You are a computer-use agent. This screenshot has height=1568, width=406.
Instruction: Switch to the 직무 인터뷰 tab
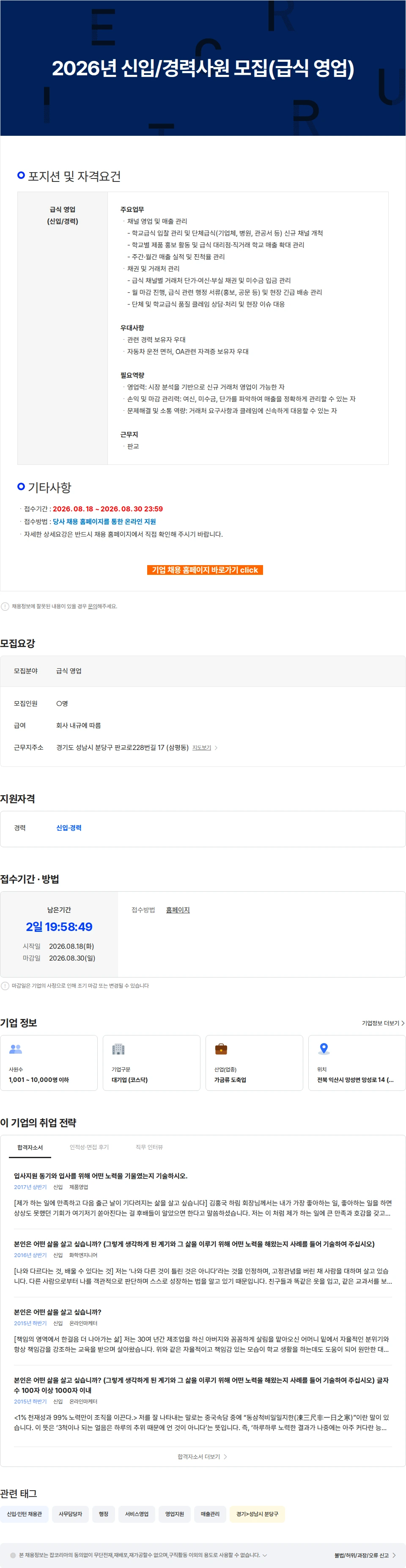(x=149, y=1148)
